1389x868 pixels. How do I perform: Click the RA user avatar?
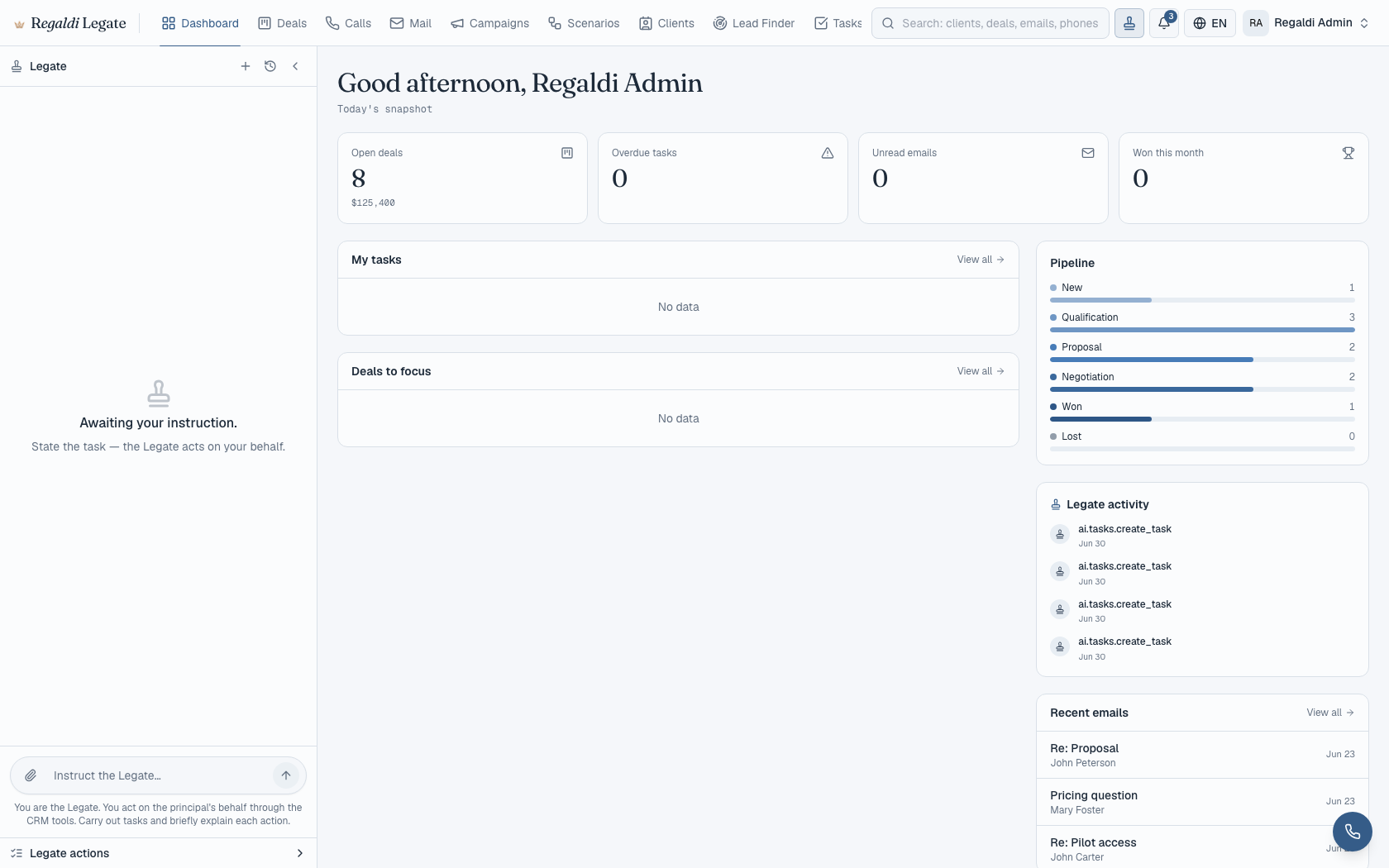1256,23
